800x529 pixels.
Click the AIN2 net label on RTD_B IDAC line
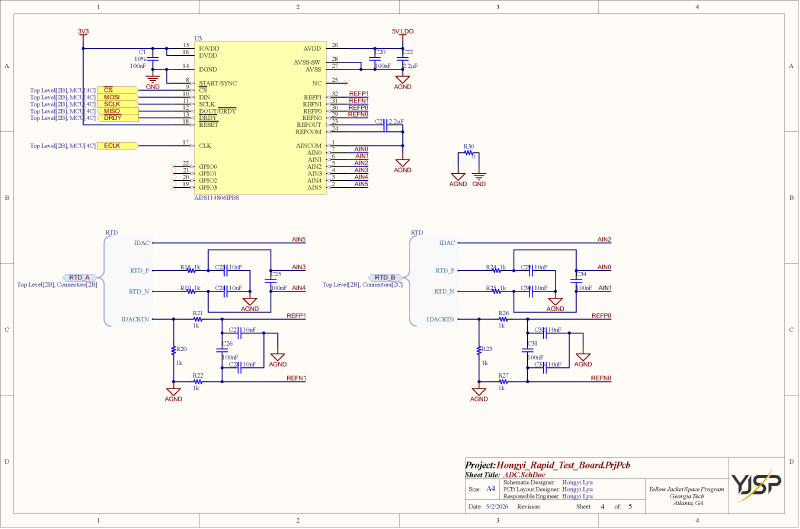click(x=604, y=239)
